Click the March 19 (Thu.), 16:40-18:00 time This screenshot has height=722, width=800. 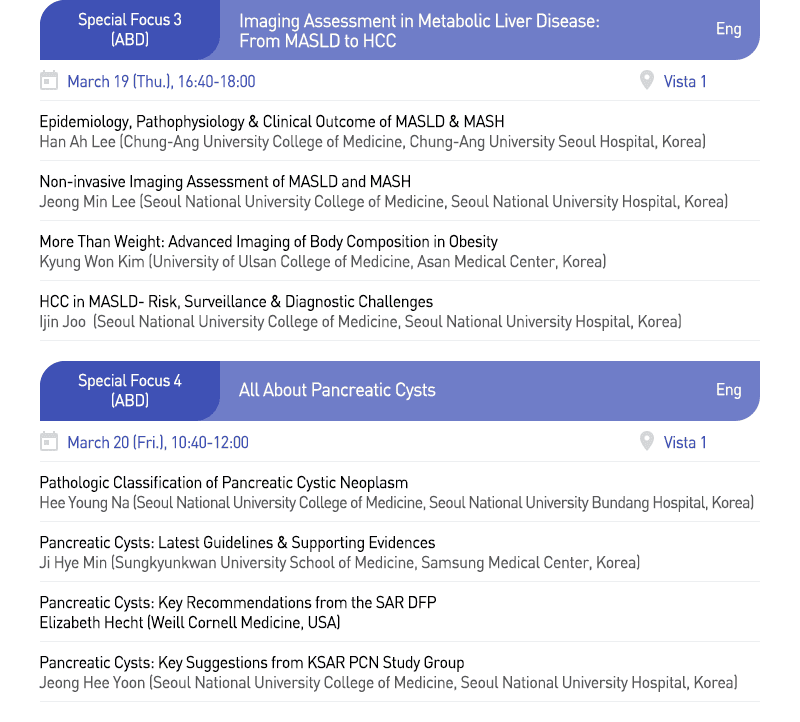161,82
